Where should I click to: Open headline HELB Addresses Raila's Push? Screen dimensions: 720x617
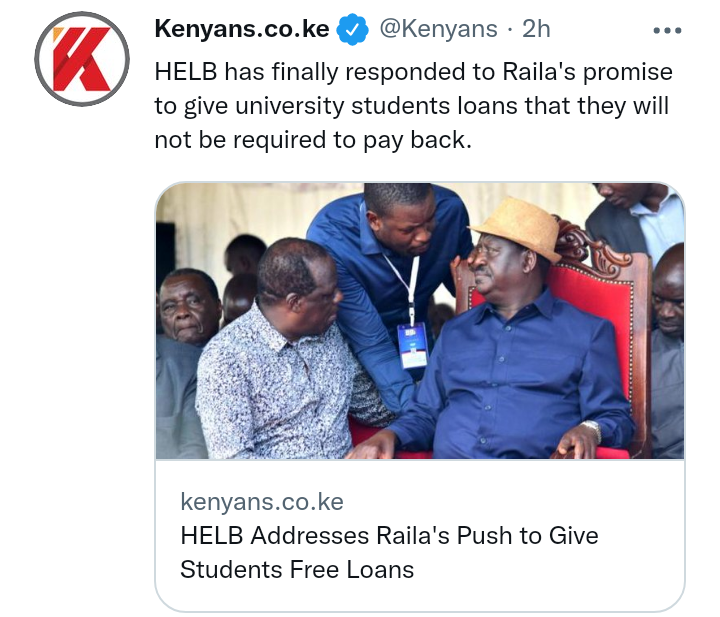pos(389,535)
